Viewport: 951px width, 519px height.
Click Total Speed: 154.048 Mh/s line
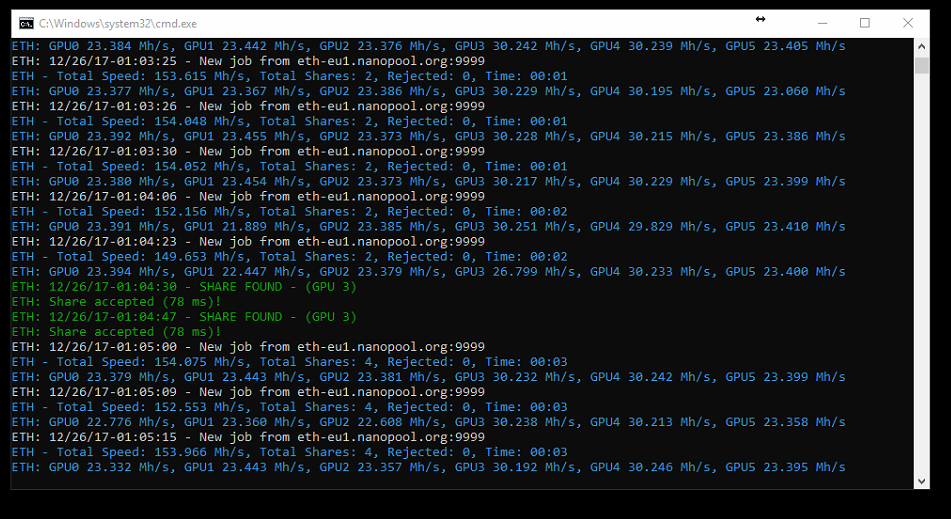tap(289, 121)
